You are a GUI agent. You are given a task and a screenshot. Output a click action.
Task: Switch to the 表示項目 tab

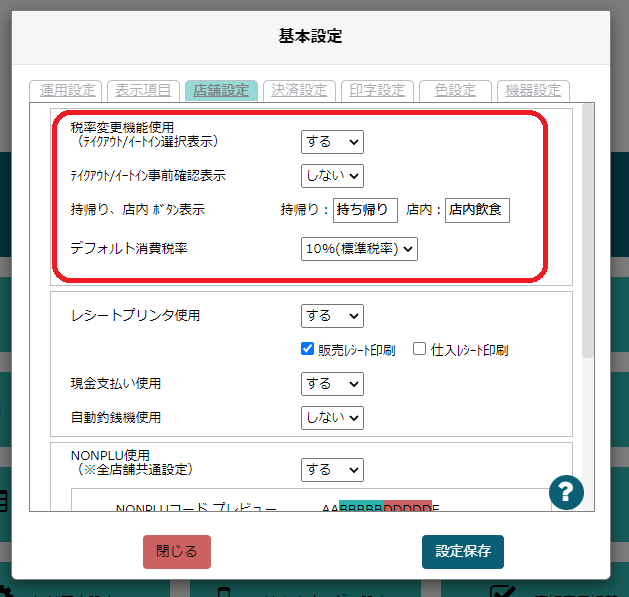click(143, 91)
